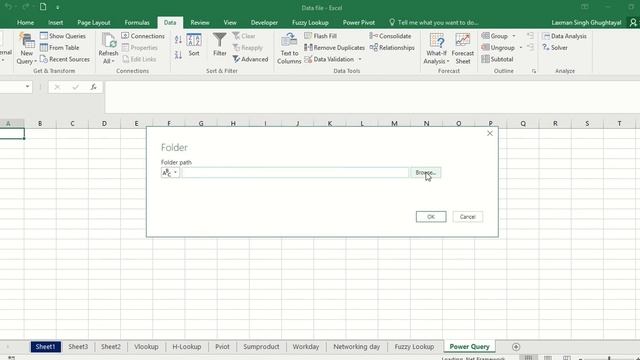
Task: Open the Power Pivot tab
Action: tap(359, 22)
